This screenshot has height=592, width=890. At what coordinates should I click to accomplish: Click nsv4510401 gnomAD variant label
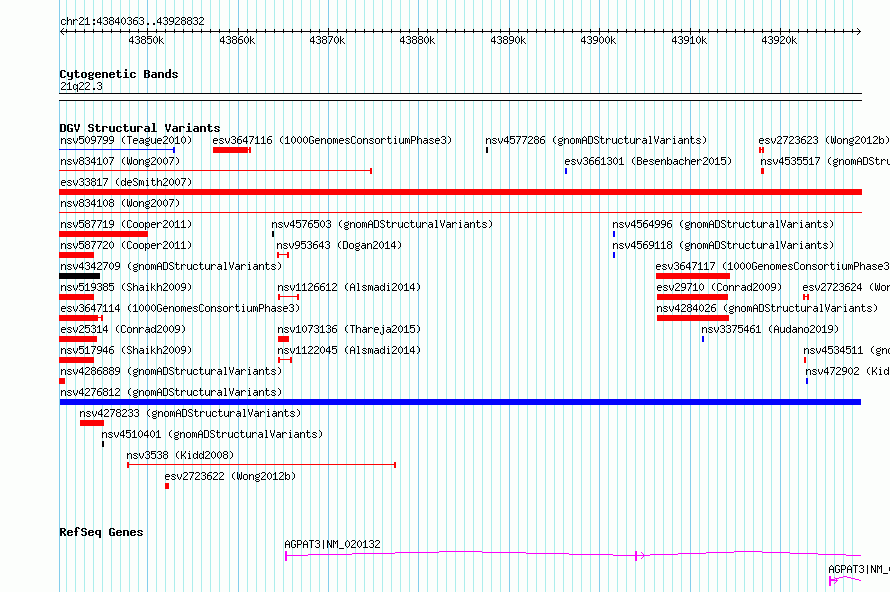tap(212, 434)
